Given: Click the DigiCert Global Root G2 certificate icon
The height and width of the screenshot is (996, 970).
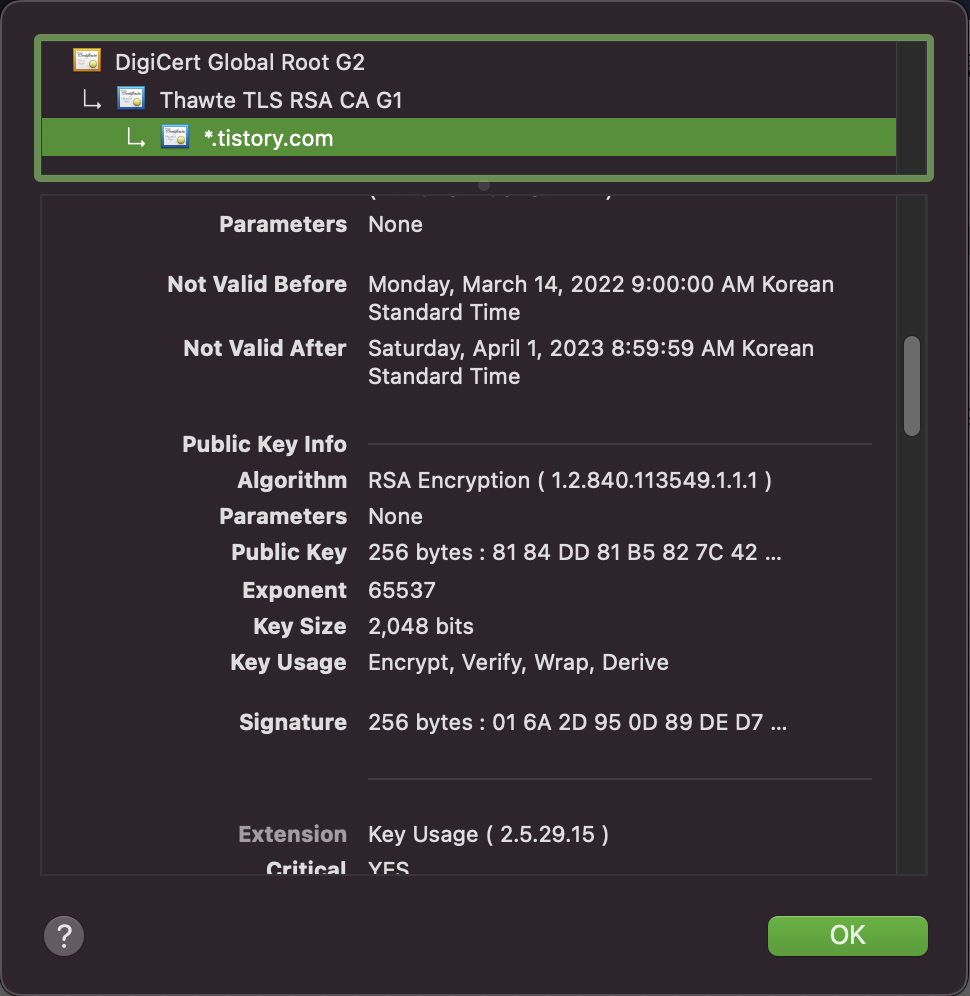Looking at the screenshot, I should (86, 60).
